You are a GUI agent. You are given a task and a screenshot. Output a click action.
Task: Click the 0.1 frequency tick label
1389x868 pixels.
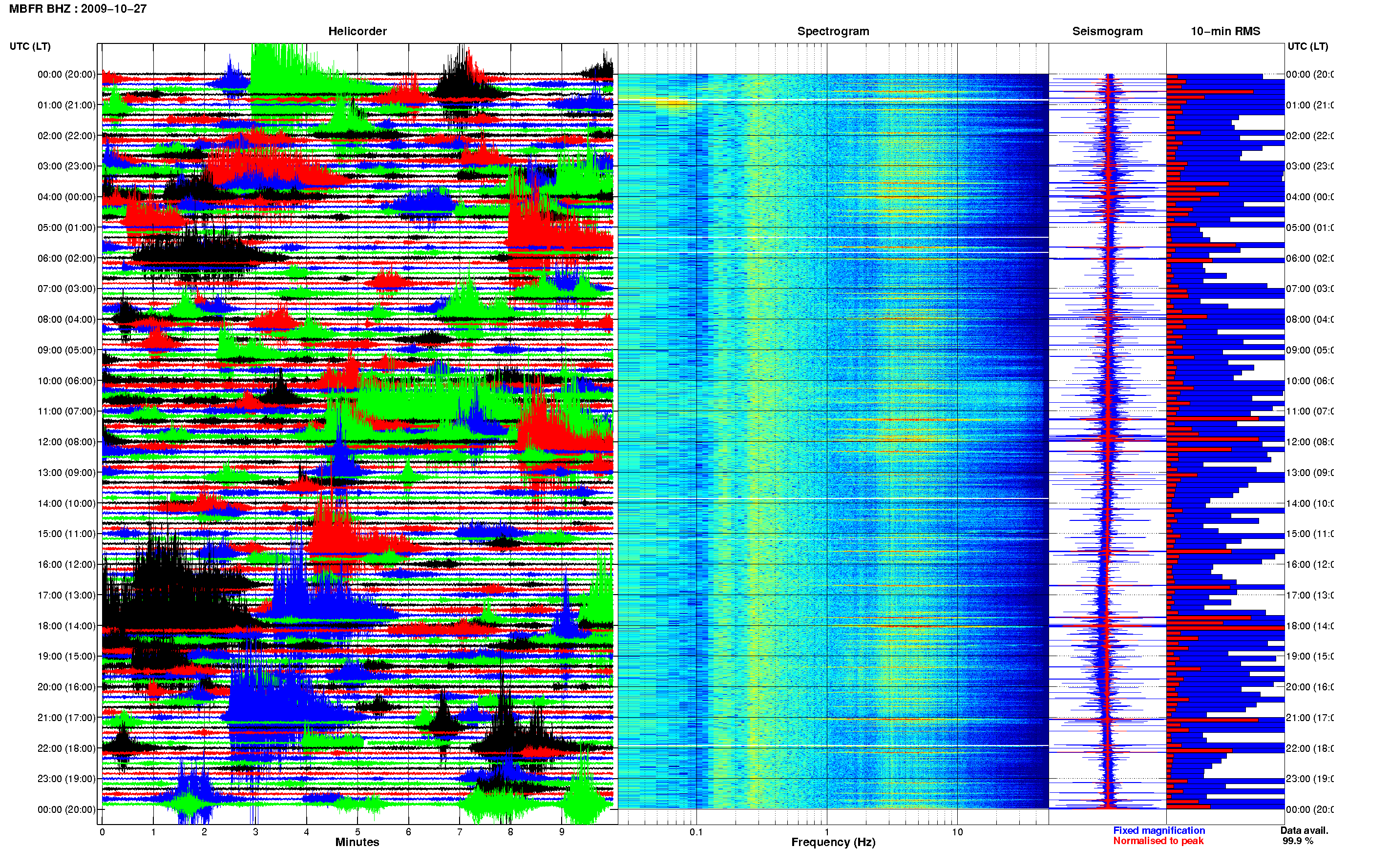696,832
